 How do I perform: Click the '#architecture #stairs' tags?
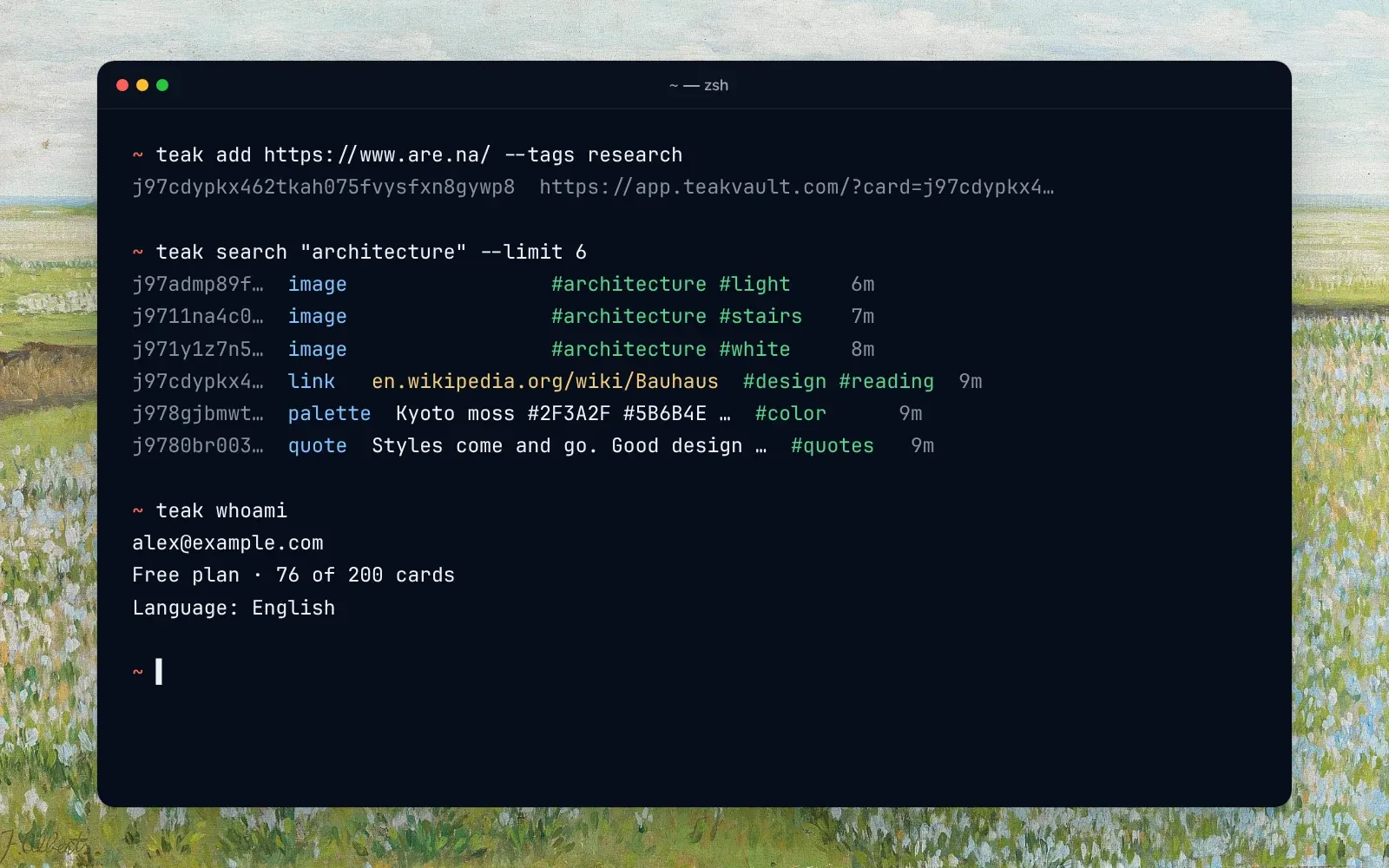tap(677, 317)
